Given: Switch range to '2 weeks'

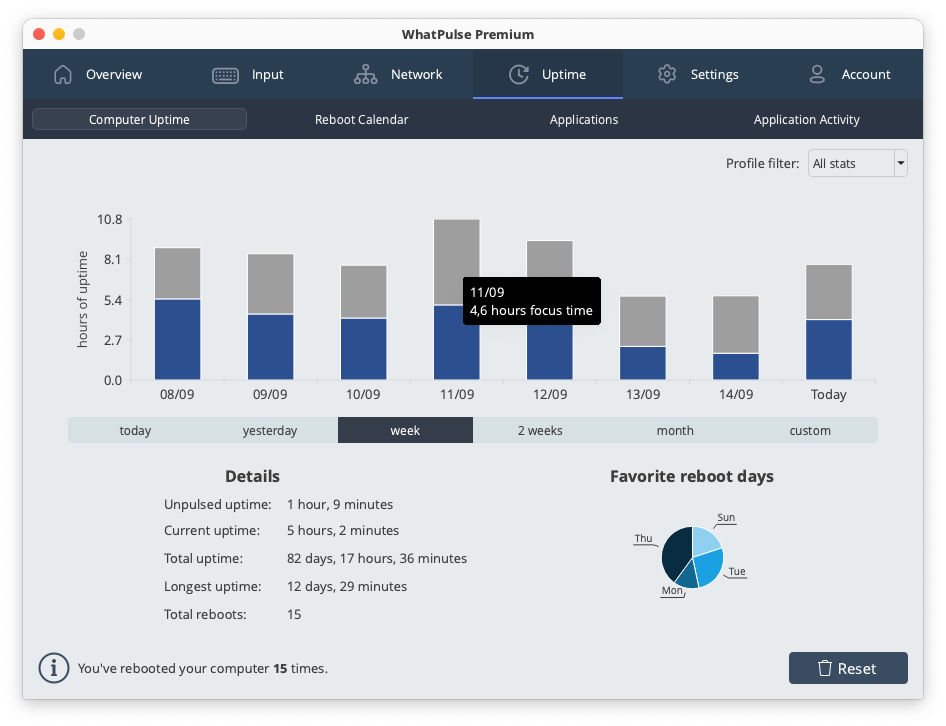Looking at the screenshot, I should (540, 431).
